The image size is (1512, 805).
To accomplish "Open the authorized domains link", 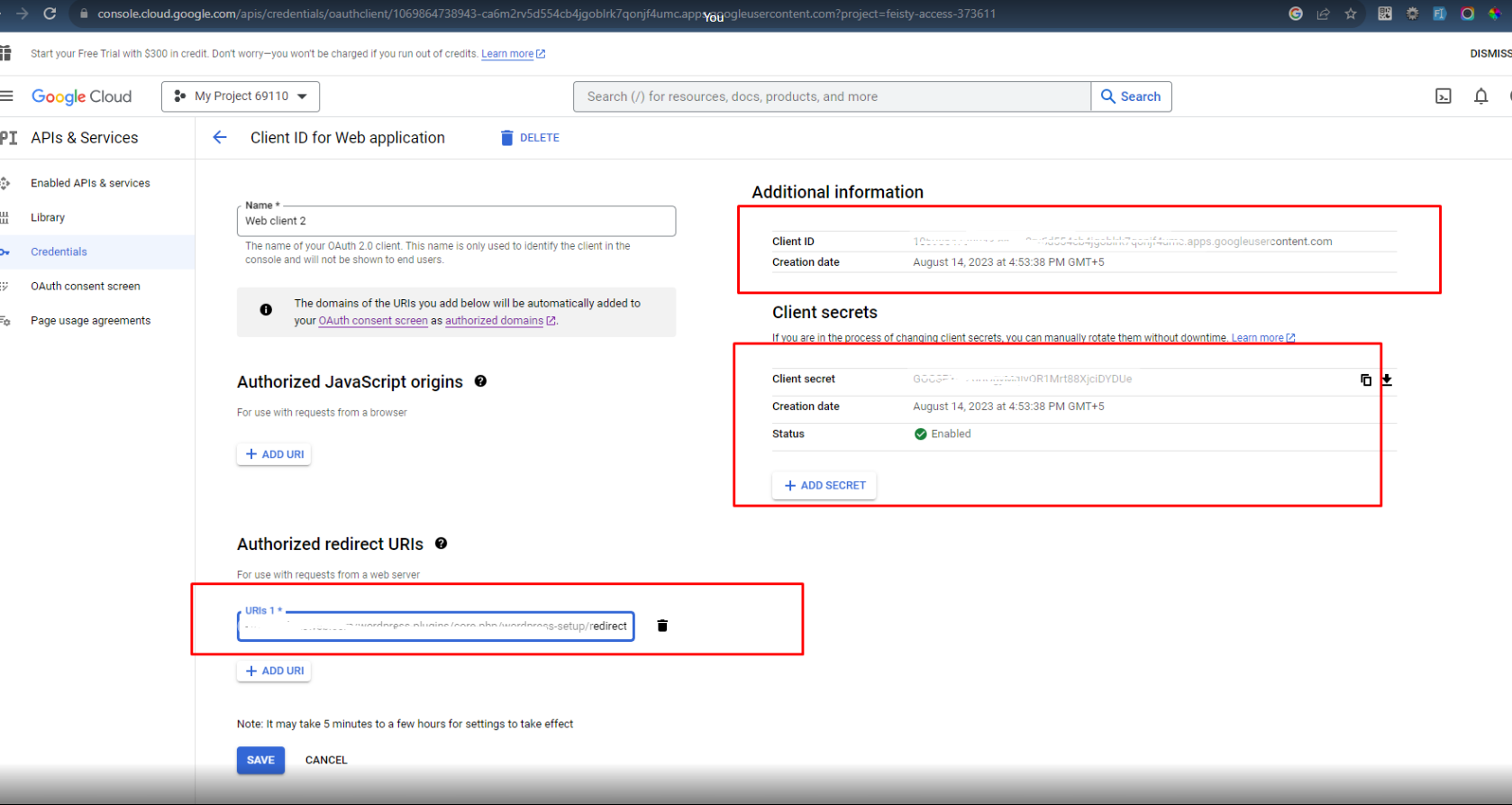I will [495, 321].
